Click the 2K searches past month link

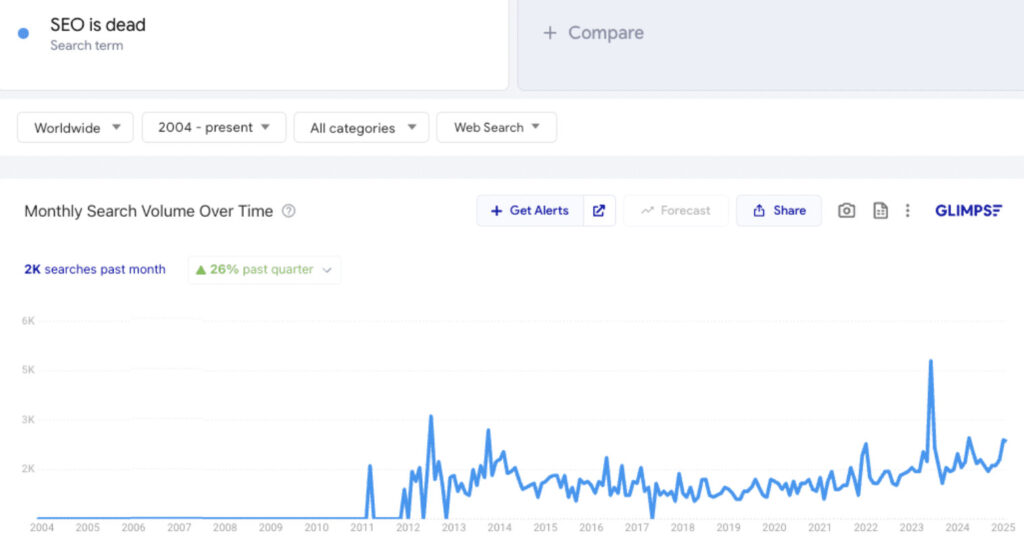[x=95, y=270]
